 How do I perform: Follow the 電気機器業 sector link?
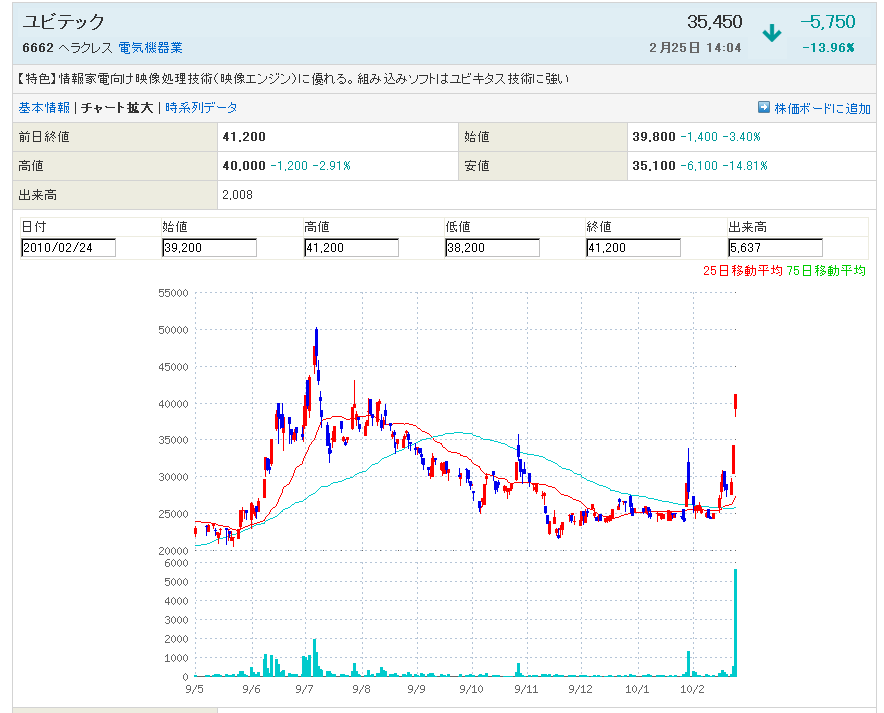(x=150, y=48)
